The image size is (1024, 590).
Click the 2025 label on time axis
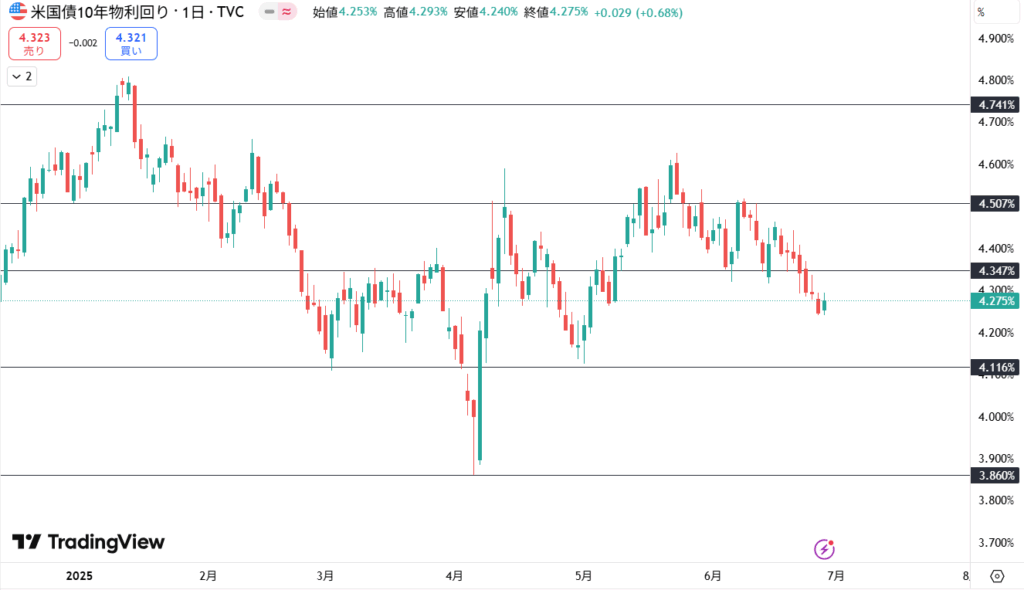click(x=79, y=576)
